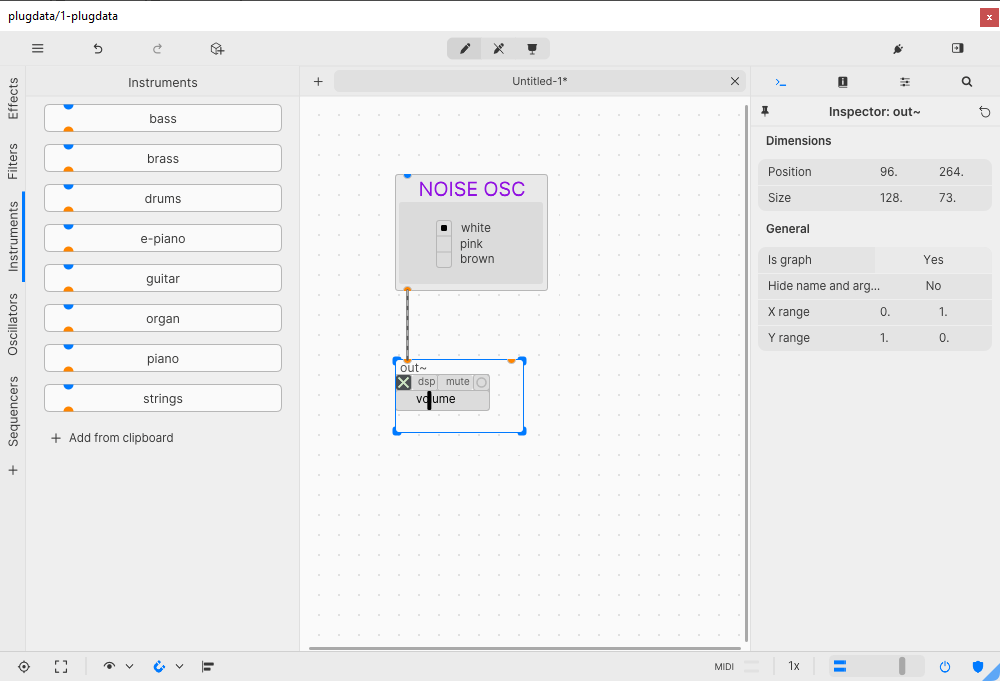Open the main hamburger menu
Screen dimensions: 1000x681
pyautogui.click(x=38, y=48)
